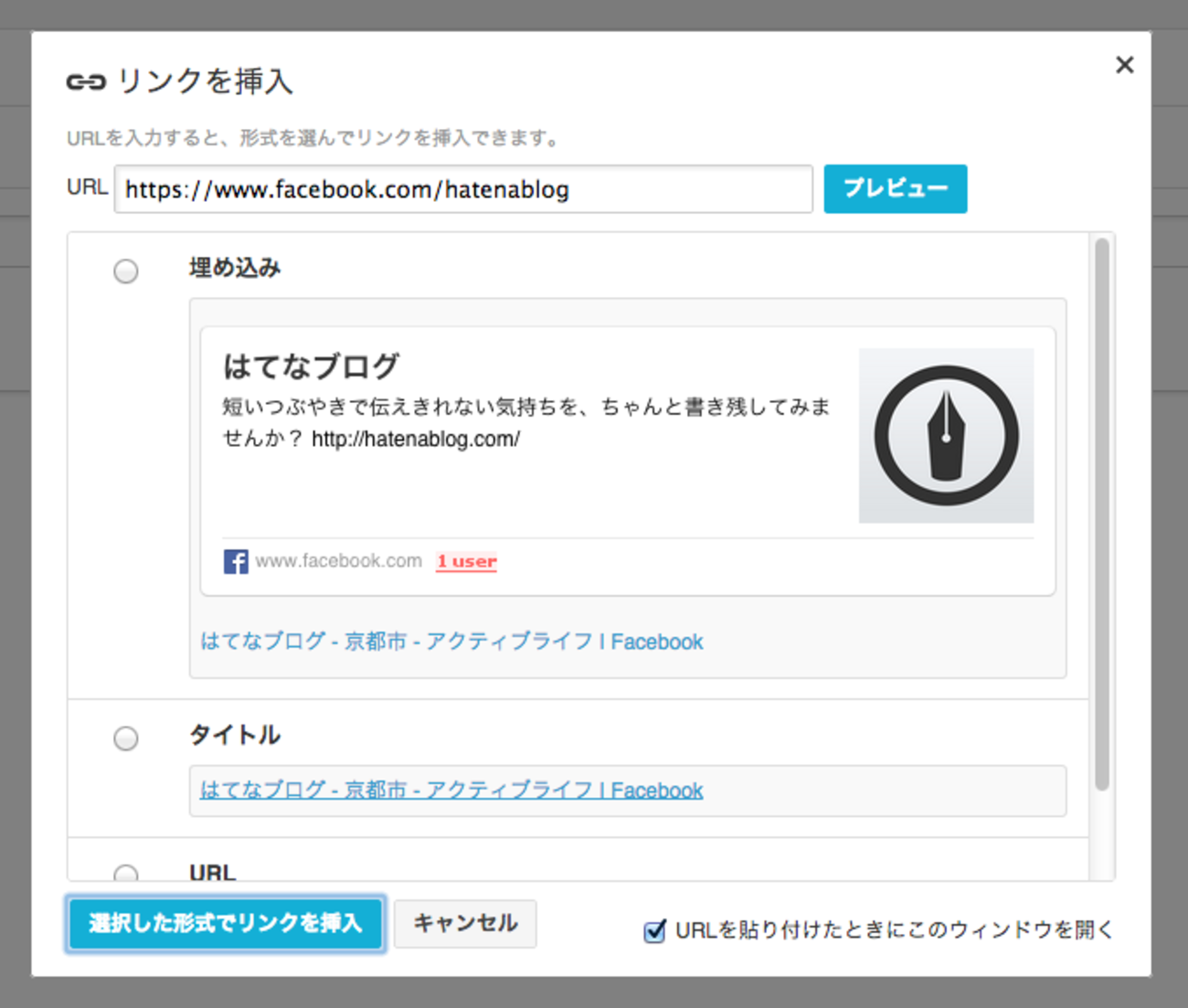Viewport: 1188px width, 1008px height.
Task: Click the chain link icon beside リンクを挿入
Action: tap(86, 82)
